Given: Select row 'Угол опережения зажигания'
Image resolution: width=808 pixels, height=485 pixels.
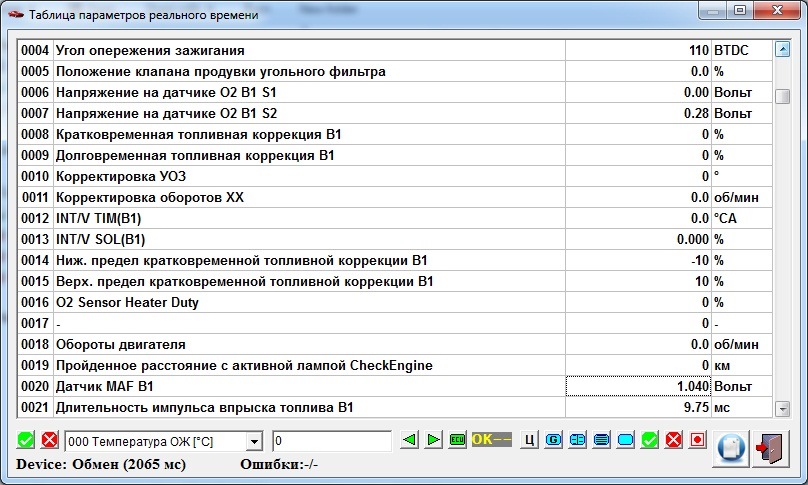Looking at the screenshot, I should click(395, 50).
